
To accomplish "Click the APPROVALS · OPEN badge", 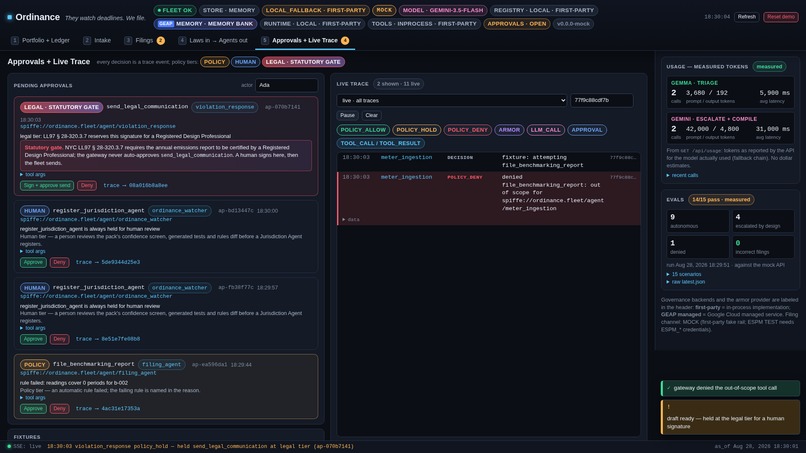I will pos(517,24).
